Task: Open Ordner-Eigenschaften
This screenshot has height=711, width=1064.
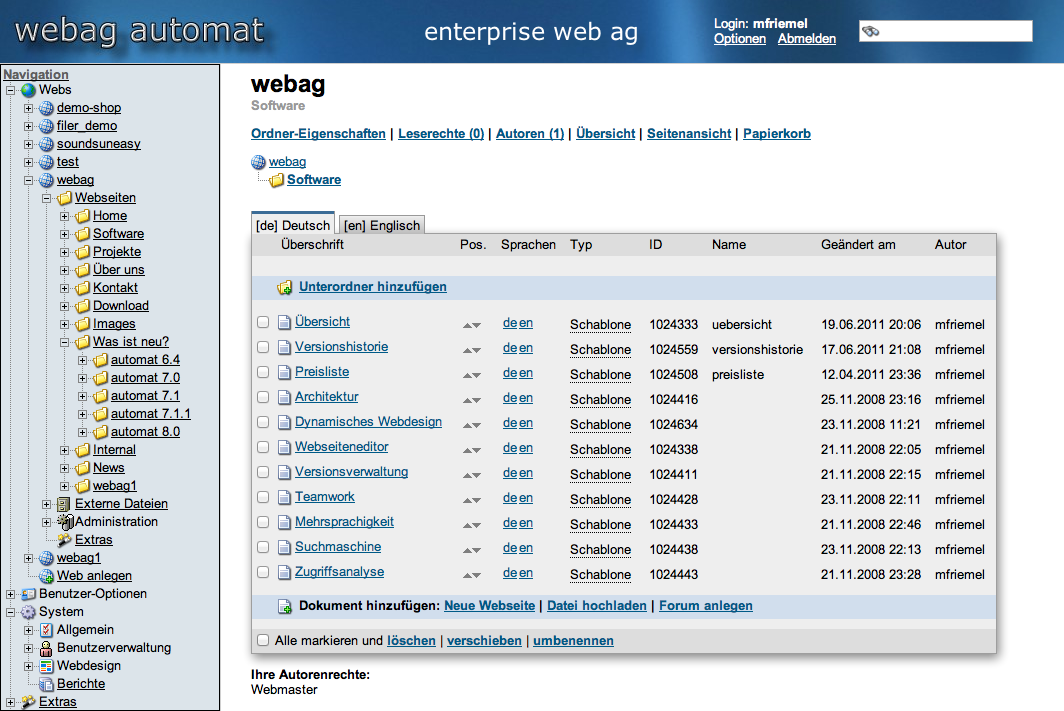Action: click(318, 134)
